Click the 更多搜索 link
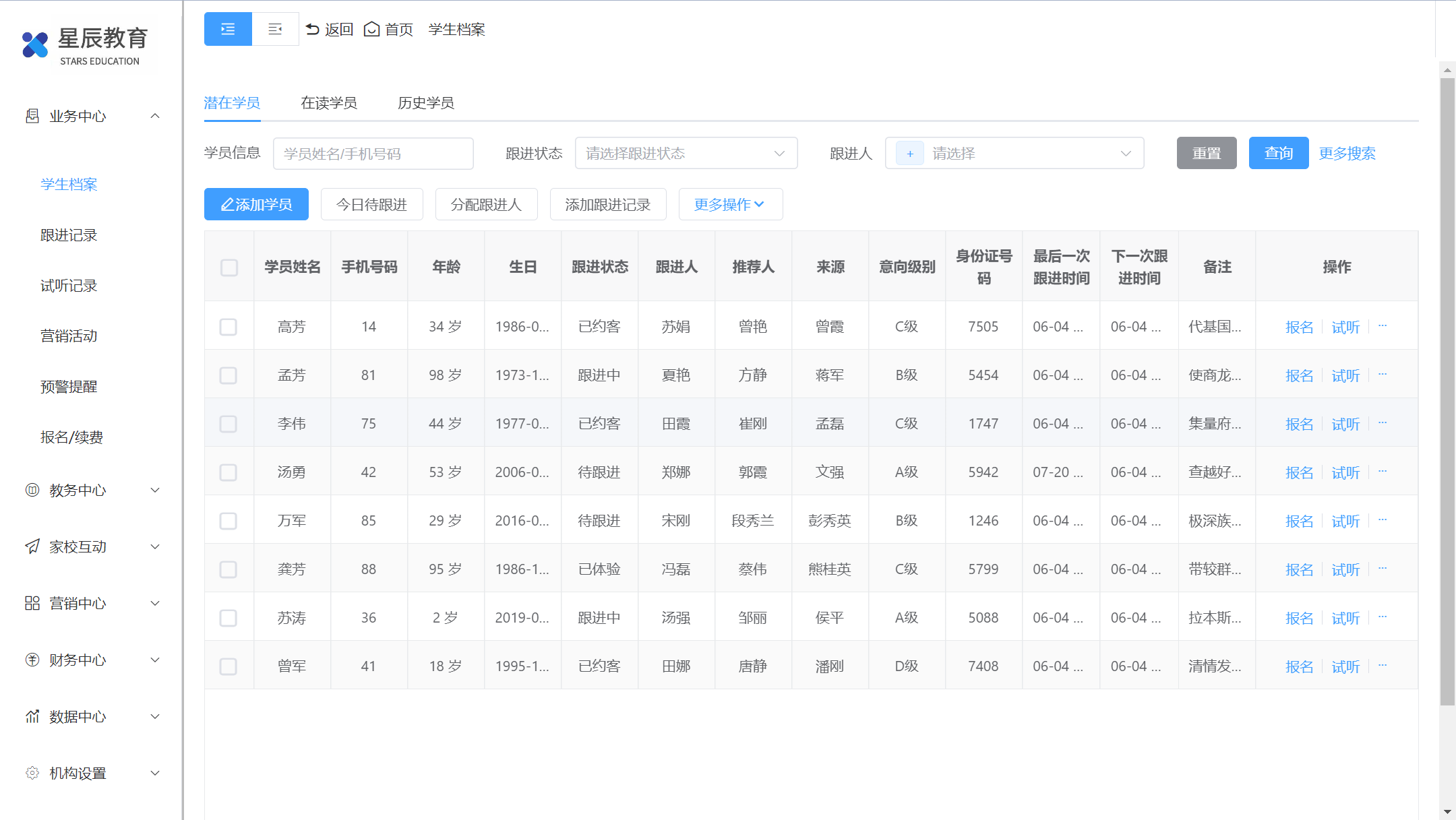1456x820 pixels. point(1347,153)
